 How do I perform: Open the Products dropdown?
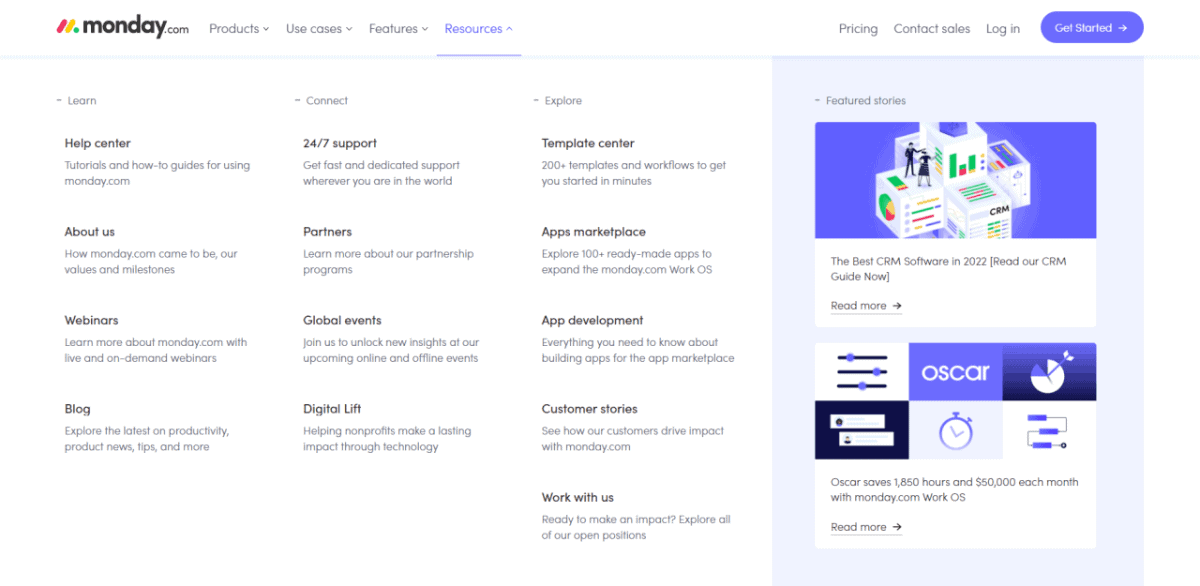(238, 28)
